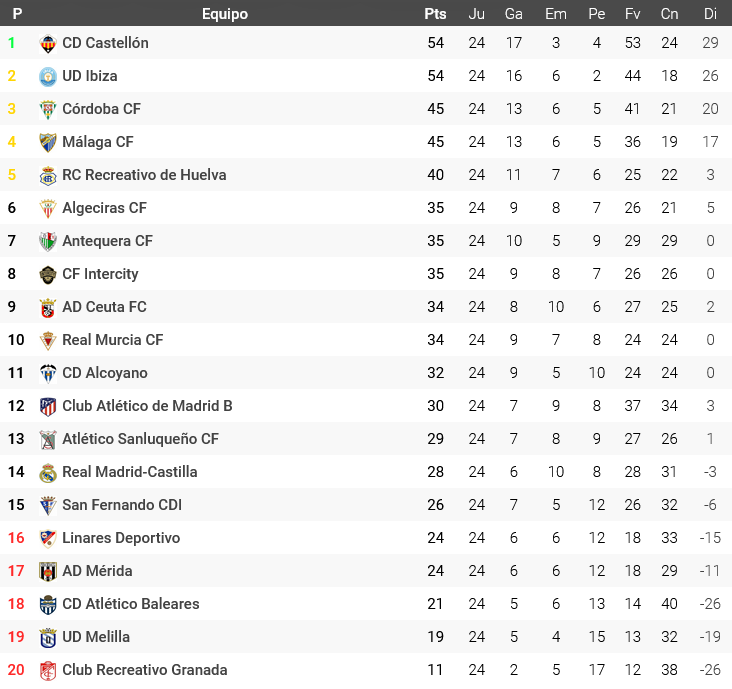Open the Real Murcia CF team page

(x=112, y=340)
